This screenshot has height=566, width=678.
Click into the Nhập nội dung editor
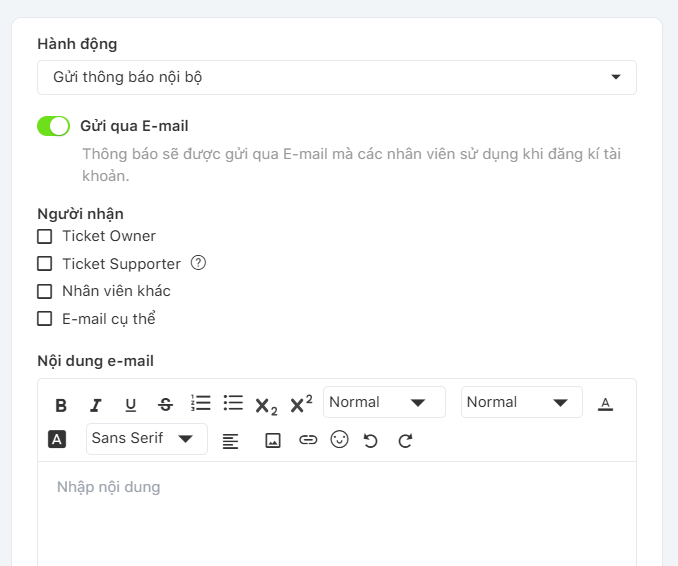coord(337,510)
